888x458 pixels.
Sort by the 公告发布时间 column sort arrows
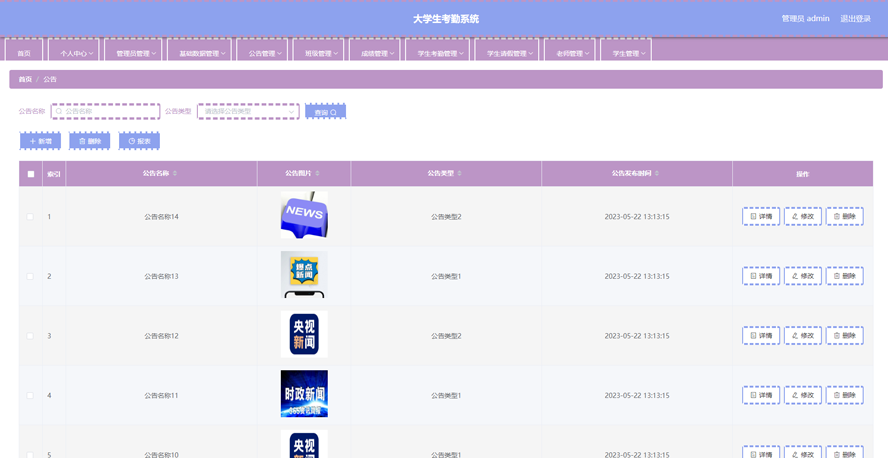(x=657, y=173)
